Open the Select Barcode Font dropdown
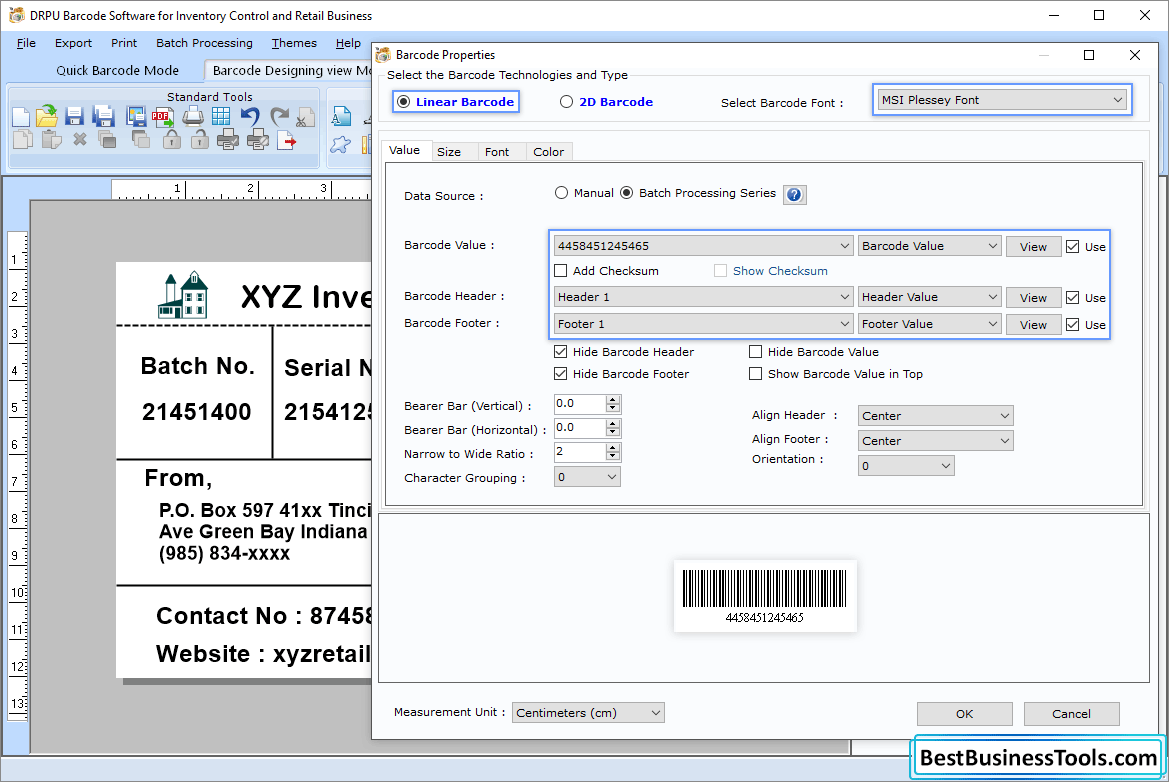 click(x=1119, y=99)
